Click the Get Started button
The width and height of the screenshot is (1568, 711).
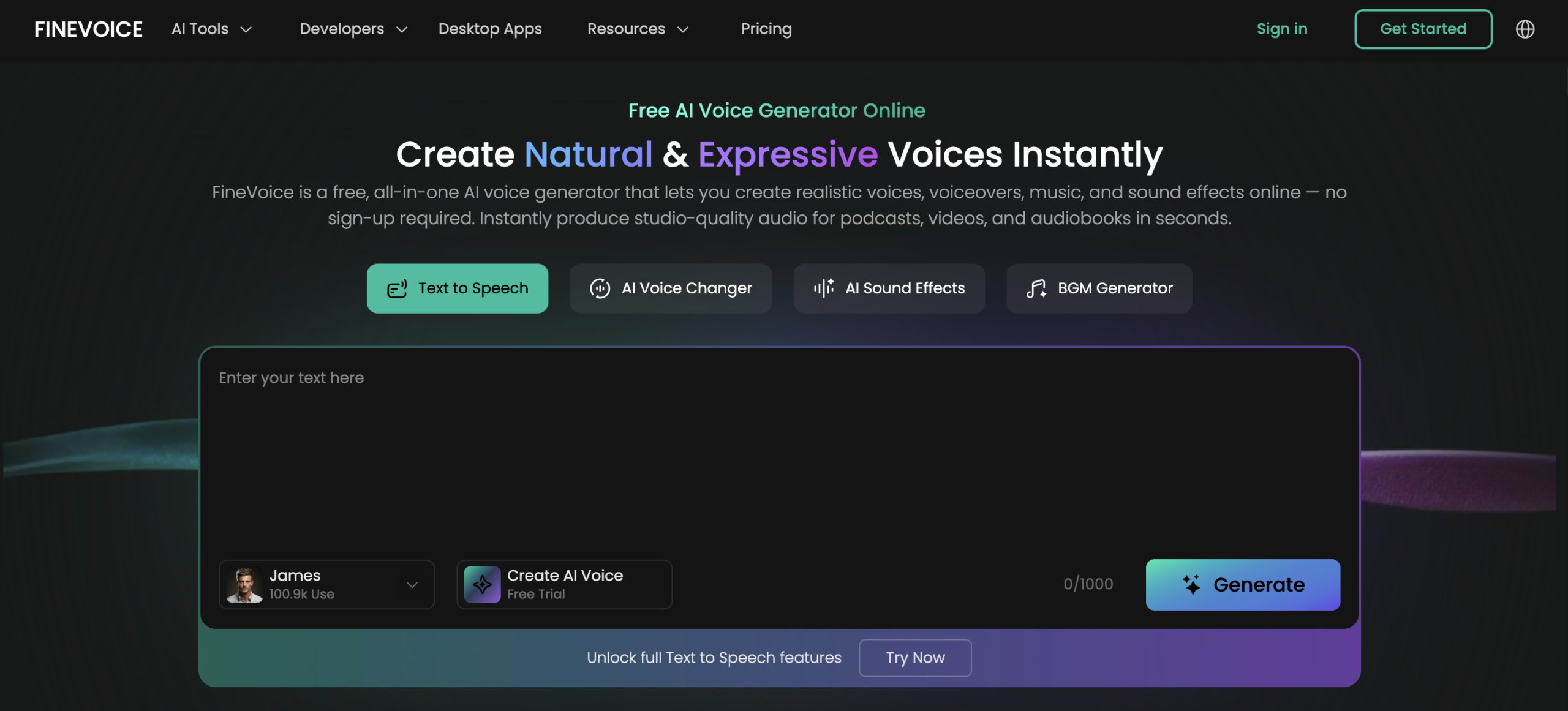point(1423,29)
